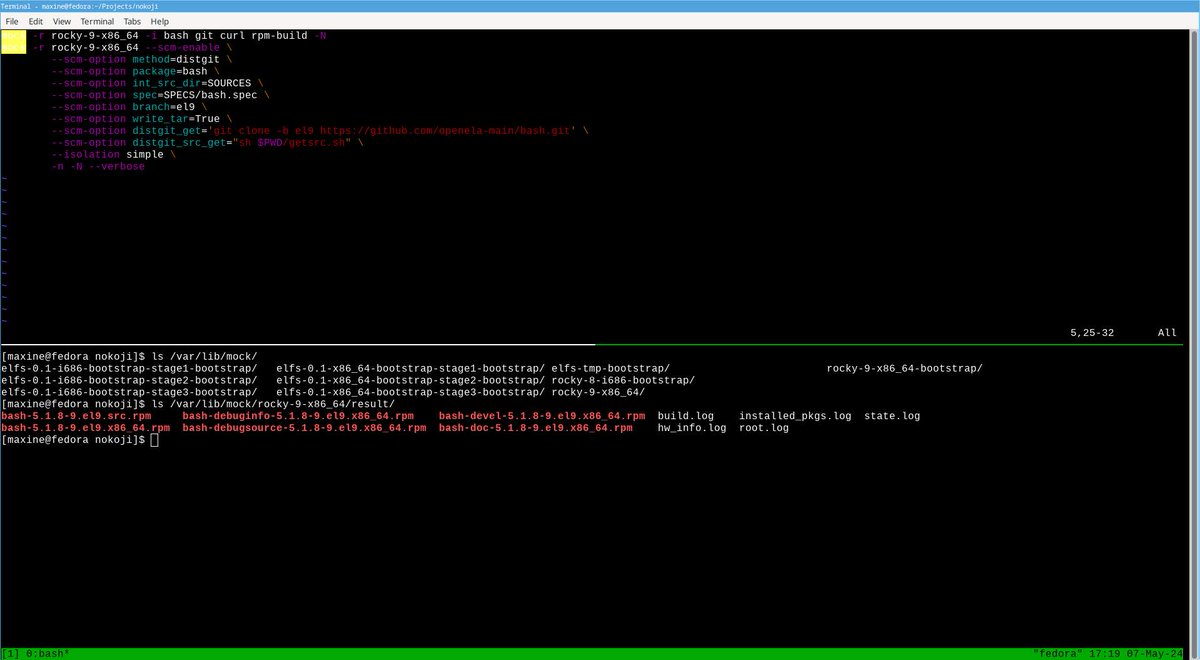Click bash-doc-5.1.8-9.el9.x86_64.rpm filename

pyautogui.click(x=536, y=427)
